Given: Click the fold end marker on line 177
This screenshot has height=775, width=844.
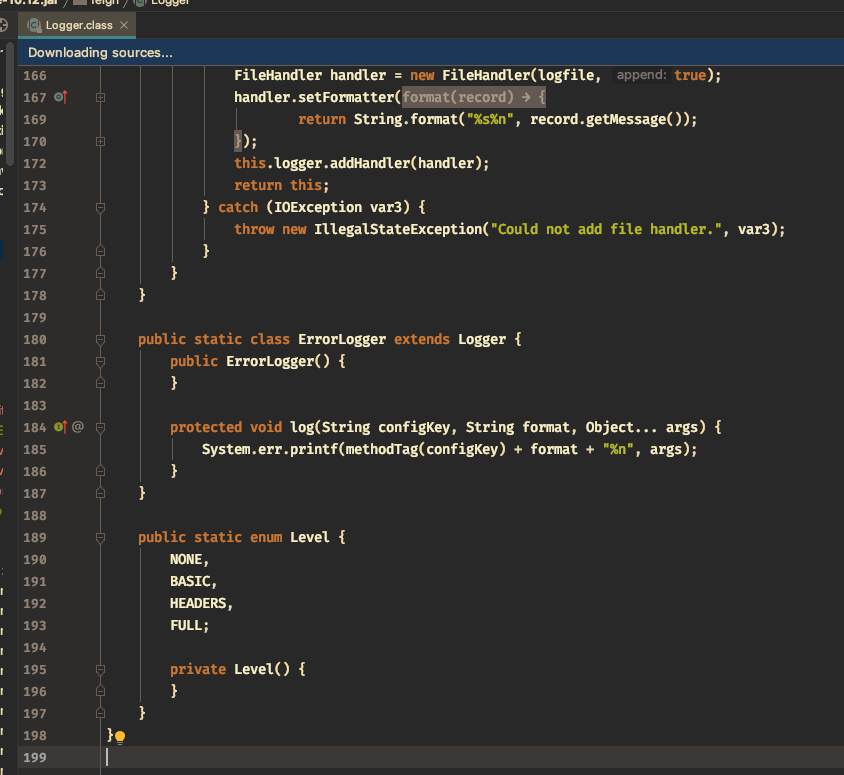Looking at the screenshot, I should point(100,273).
